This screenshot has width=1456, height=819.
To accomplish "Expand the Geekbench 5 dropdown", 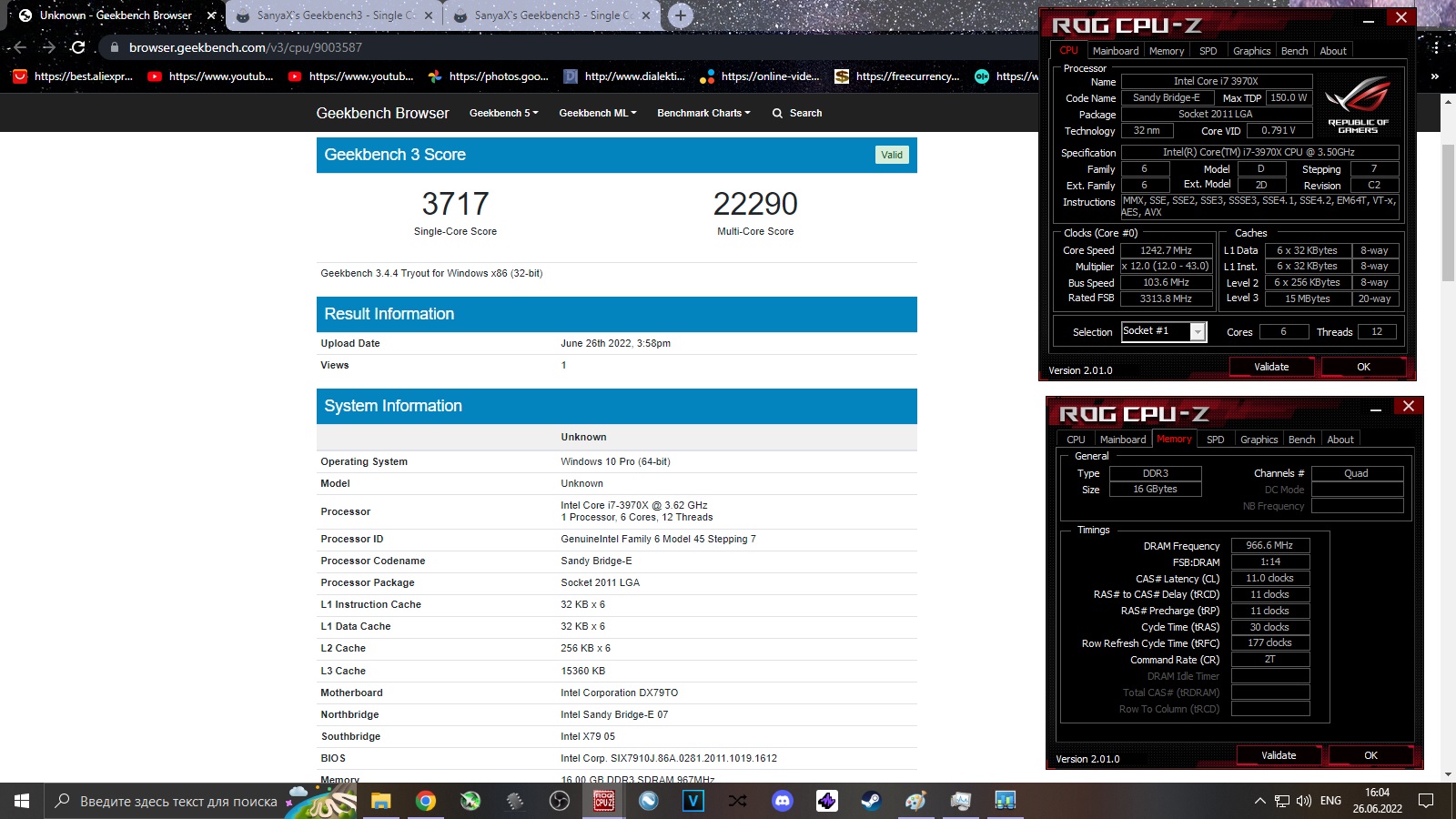I will click(x=504, y=113).
